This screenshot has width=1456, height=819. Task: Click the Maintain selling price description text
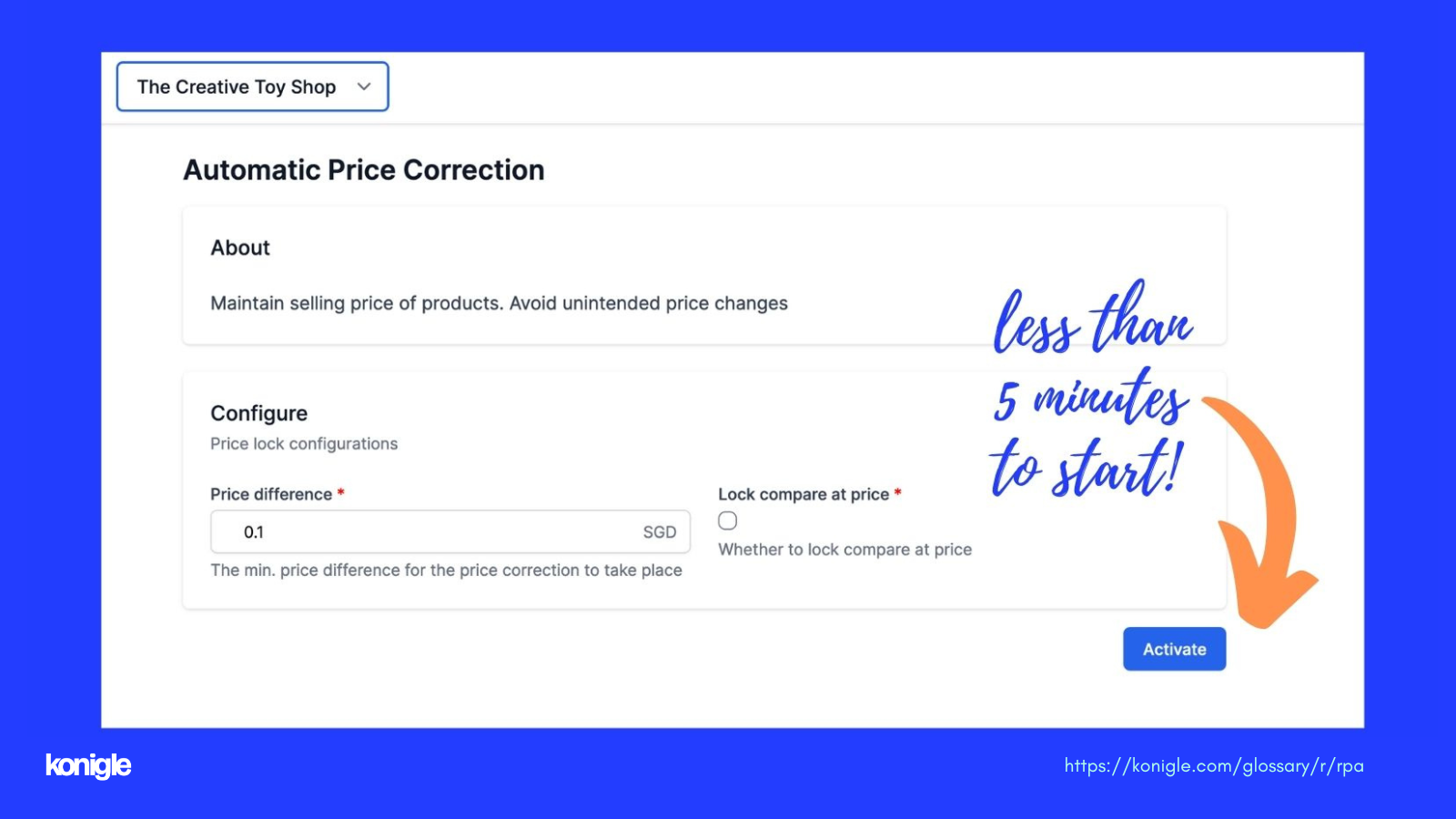[x=499, y=303]
